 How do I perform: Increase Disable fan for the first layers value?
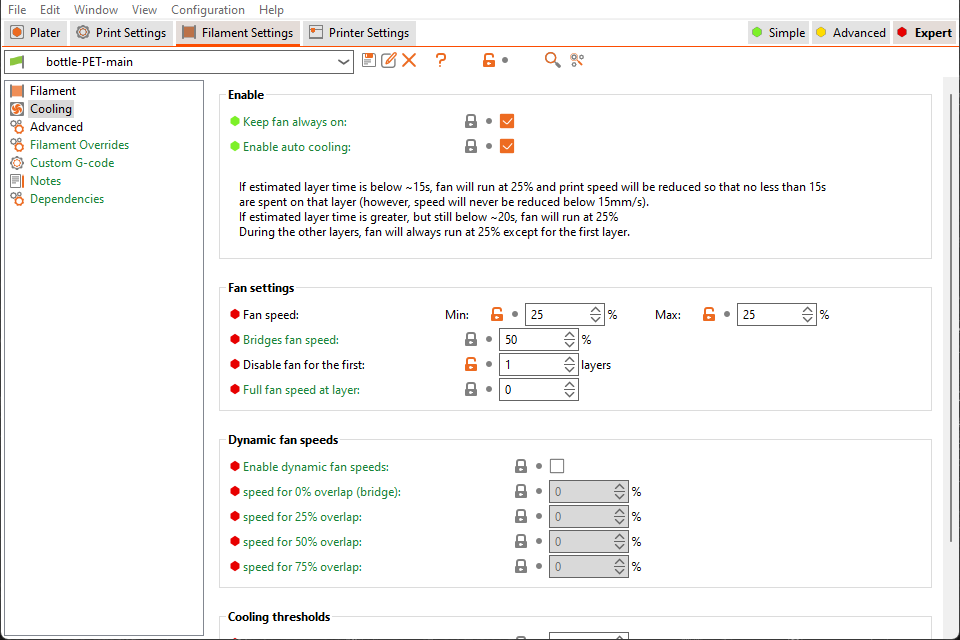(x=569, y=360)
